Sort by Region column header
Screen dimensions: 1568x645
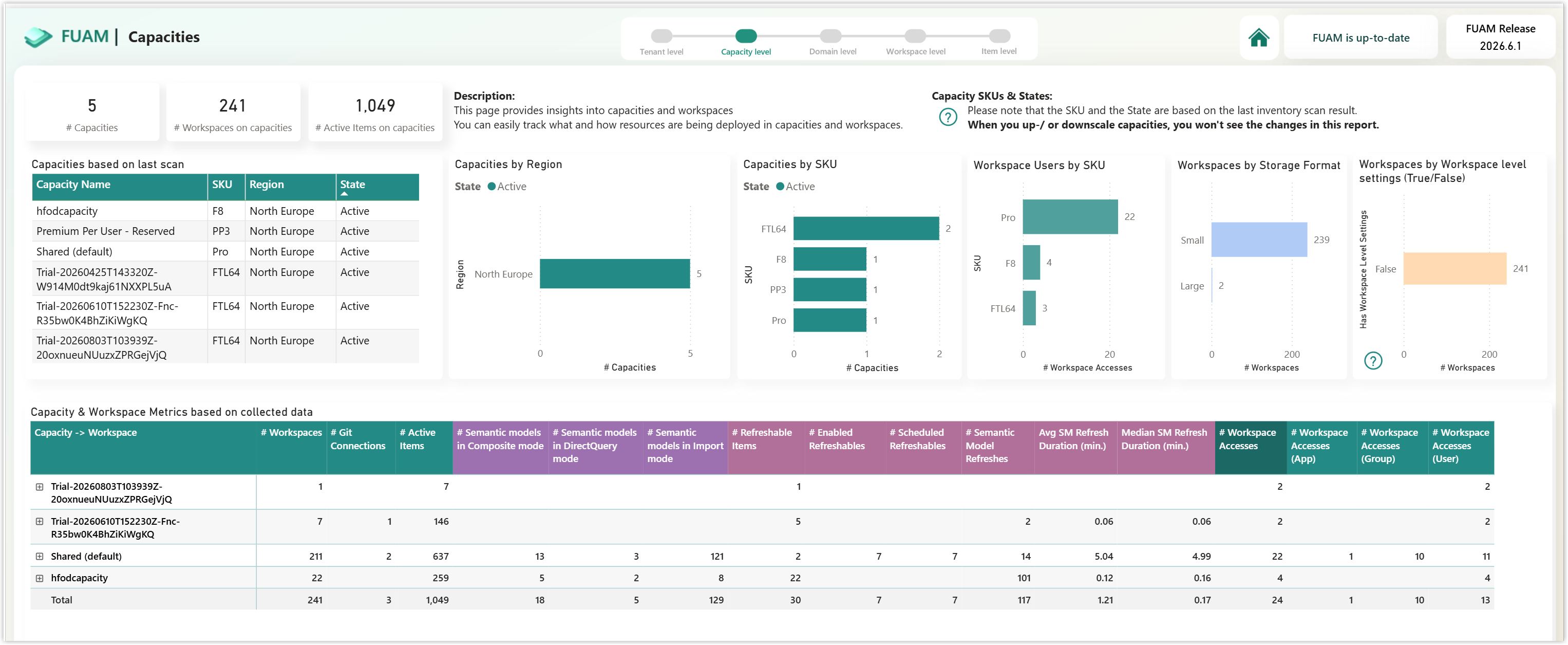(x=290, y=187)
